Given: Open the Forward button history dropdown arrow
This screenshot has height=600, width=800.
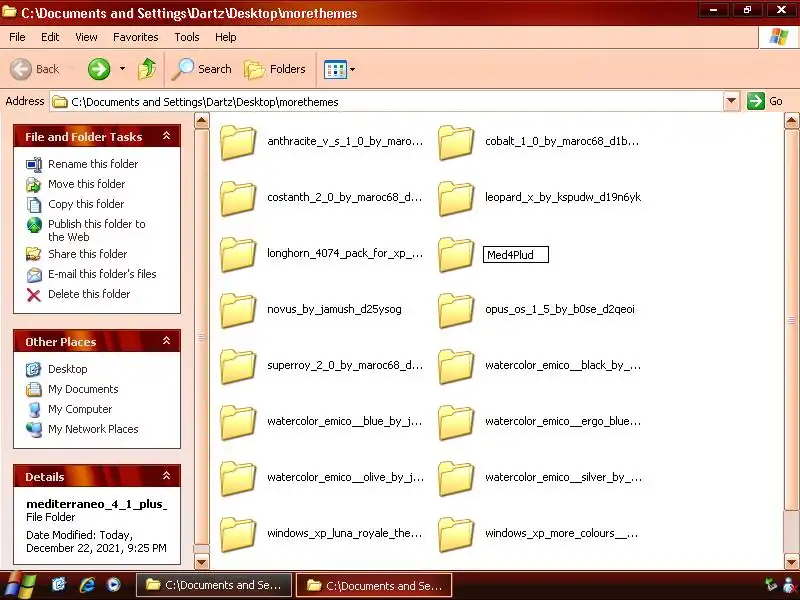Looking at the screenshot, I should coord(122,69).
